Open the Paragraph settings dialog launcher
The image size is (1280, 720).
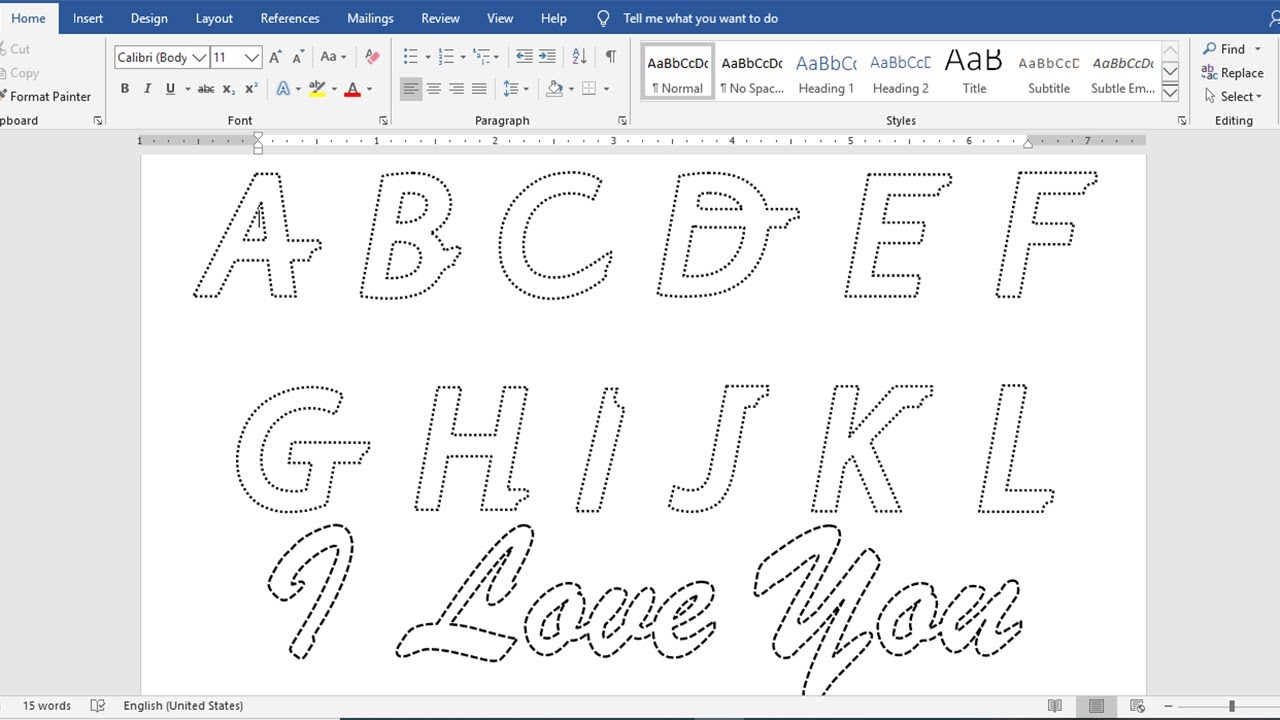click(x=623, y=121)
